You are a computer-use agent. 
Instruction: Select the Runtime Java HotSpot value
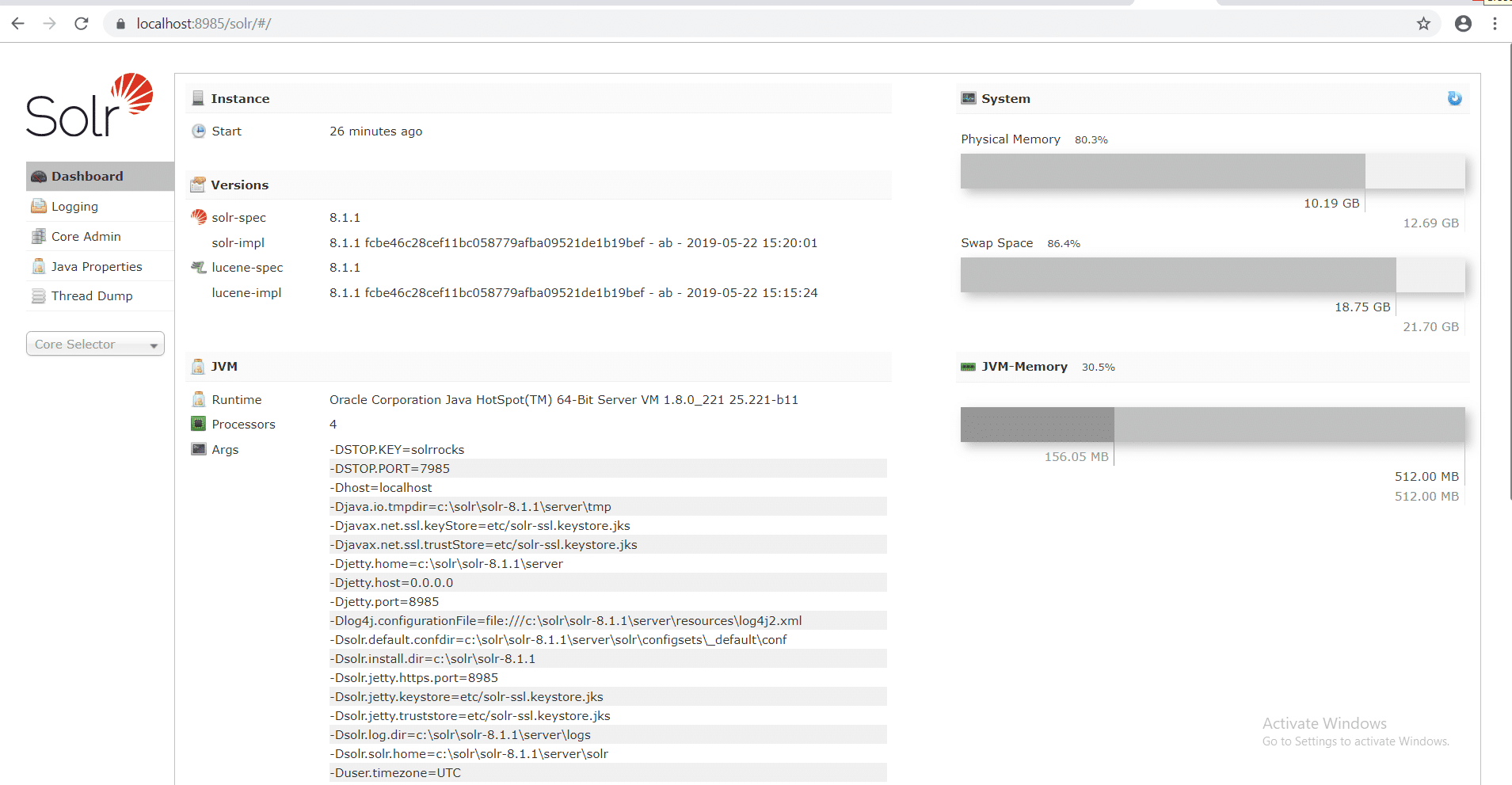[564, 400]
